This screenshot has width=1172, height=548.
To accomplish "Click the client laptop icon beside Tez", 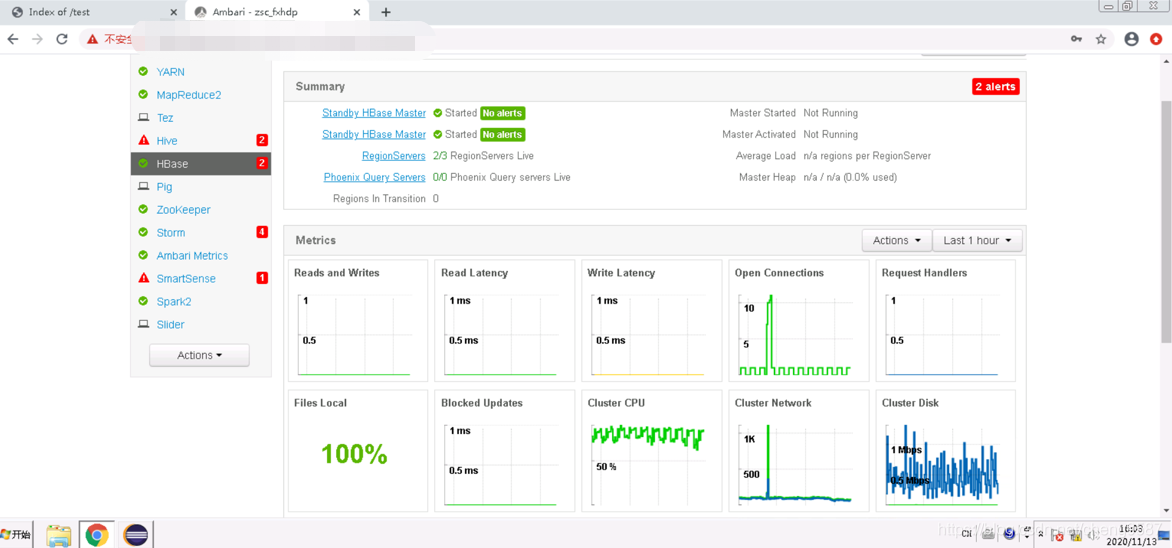I will coord(143,118).
